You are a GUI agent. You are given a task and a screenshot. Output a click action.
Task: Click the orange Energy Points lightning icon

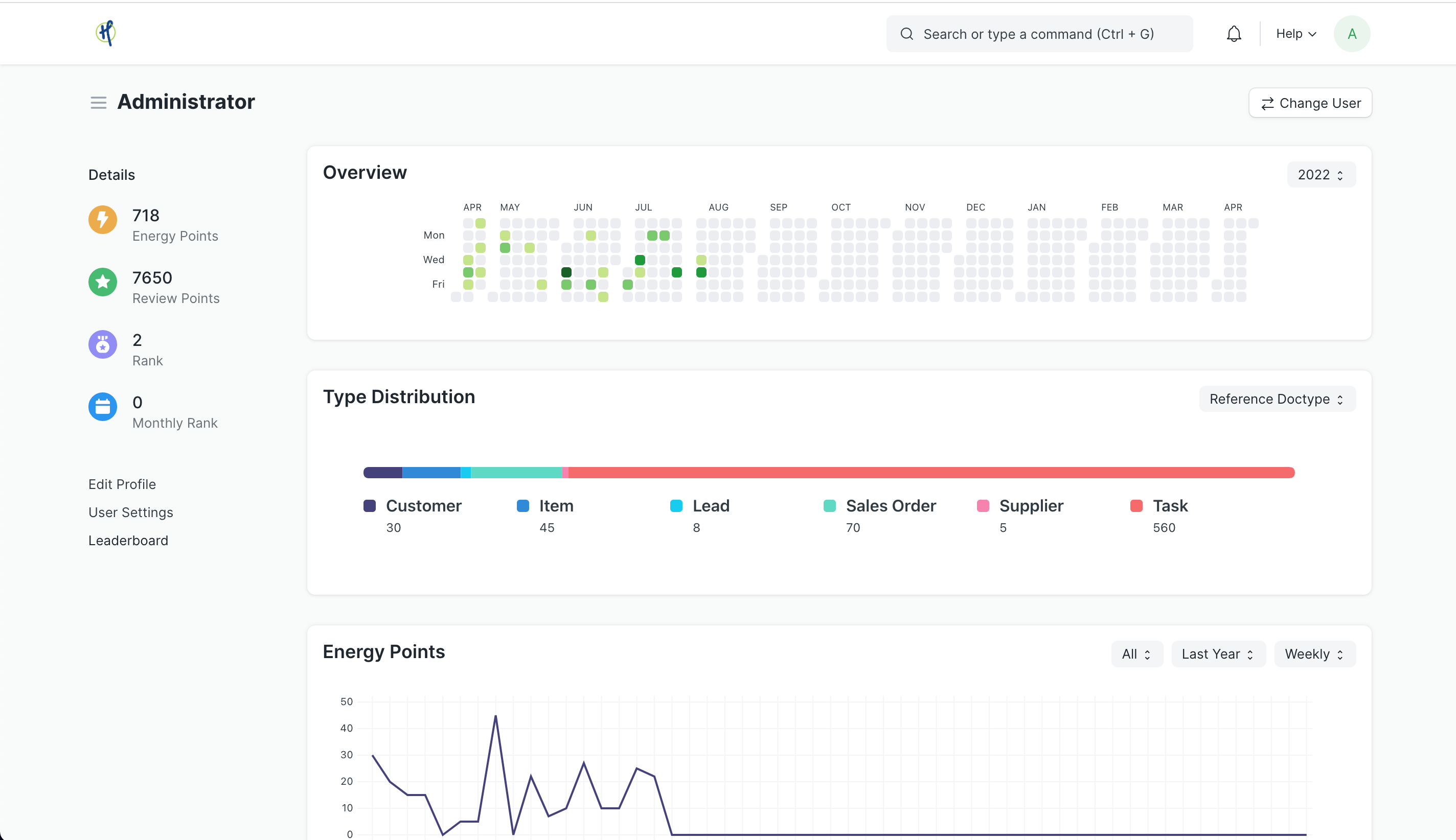[103, 220]
